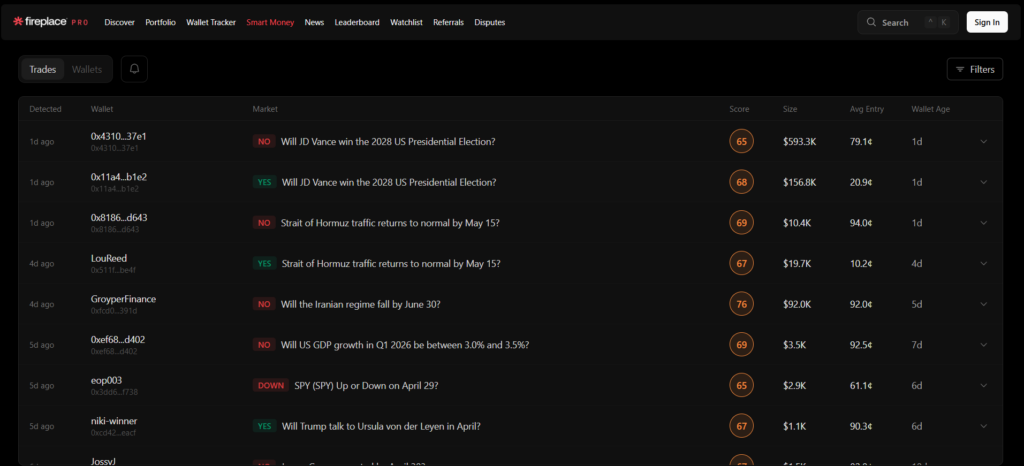Screen dimensions: 1024x466
Task: Go to Portfolio
Action: pyautogui.click(x=161, y=22)
